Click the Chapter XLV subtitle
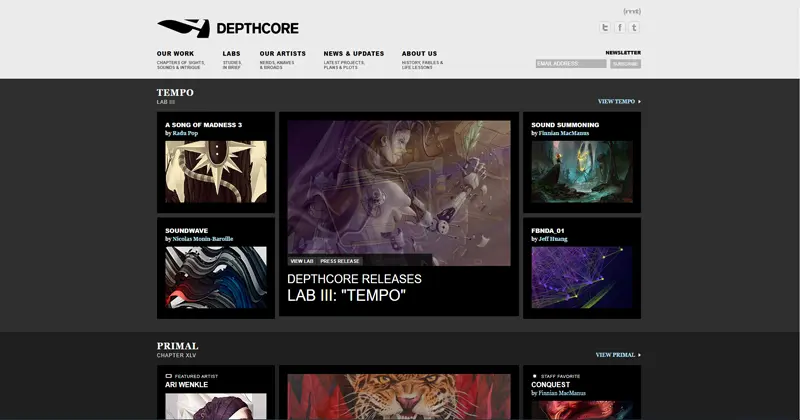 177,355
